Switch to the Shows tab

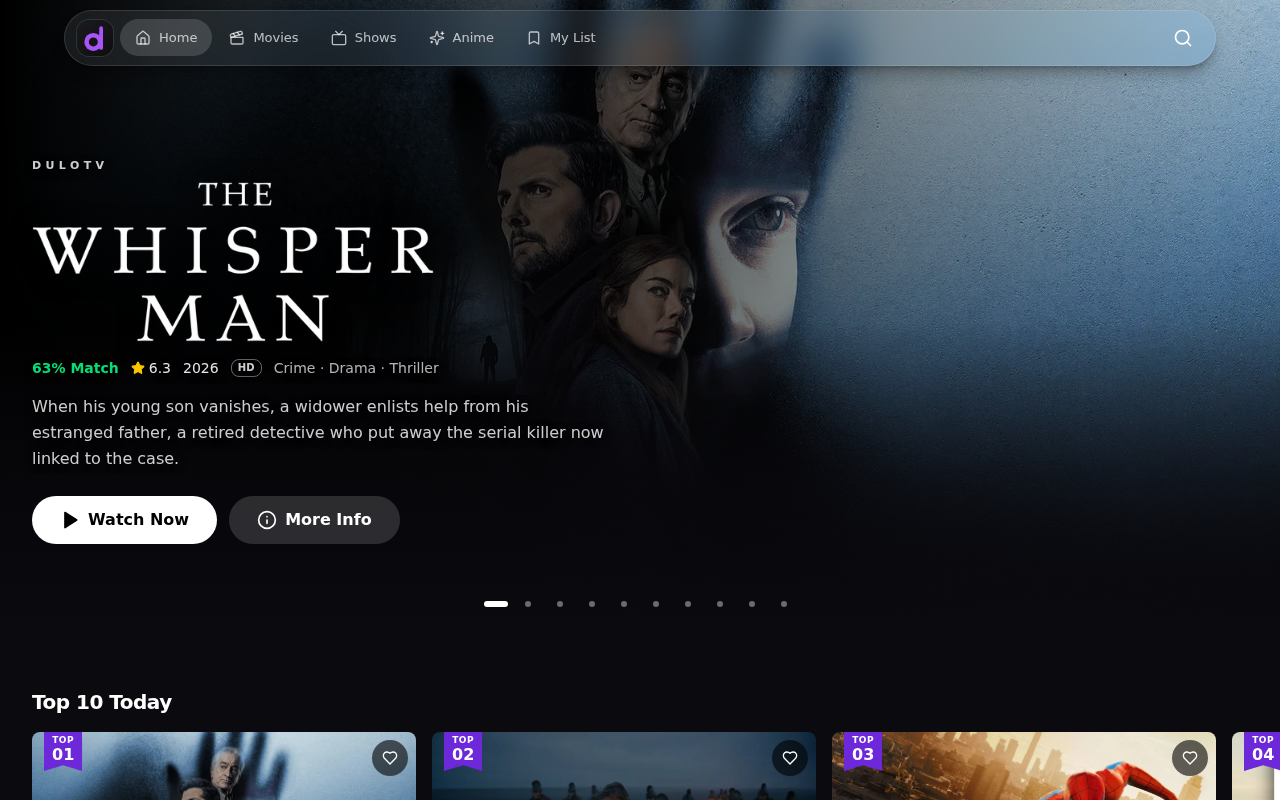coord(364,38)
